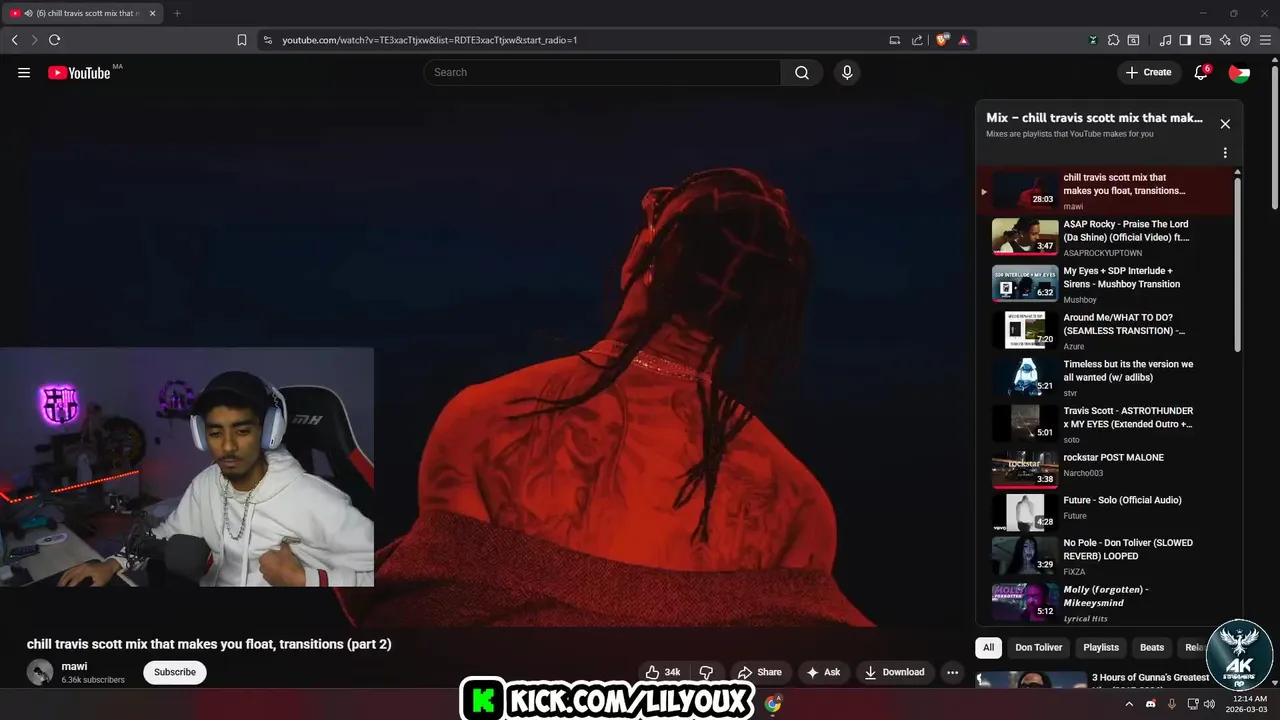Viewport: 1280px width, 720px height.
Task: Close the Mix playlist panel
Action: pos(1225,124)
